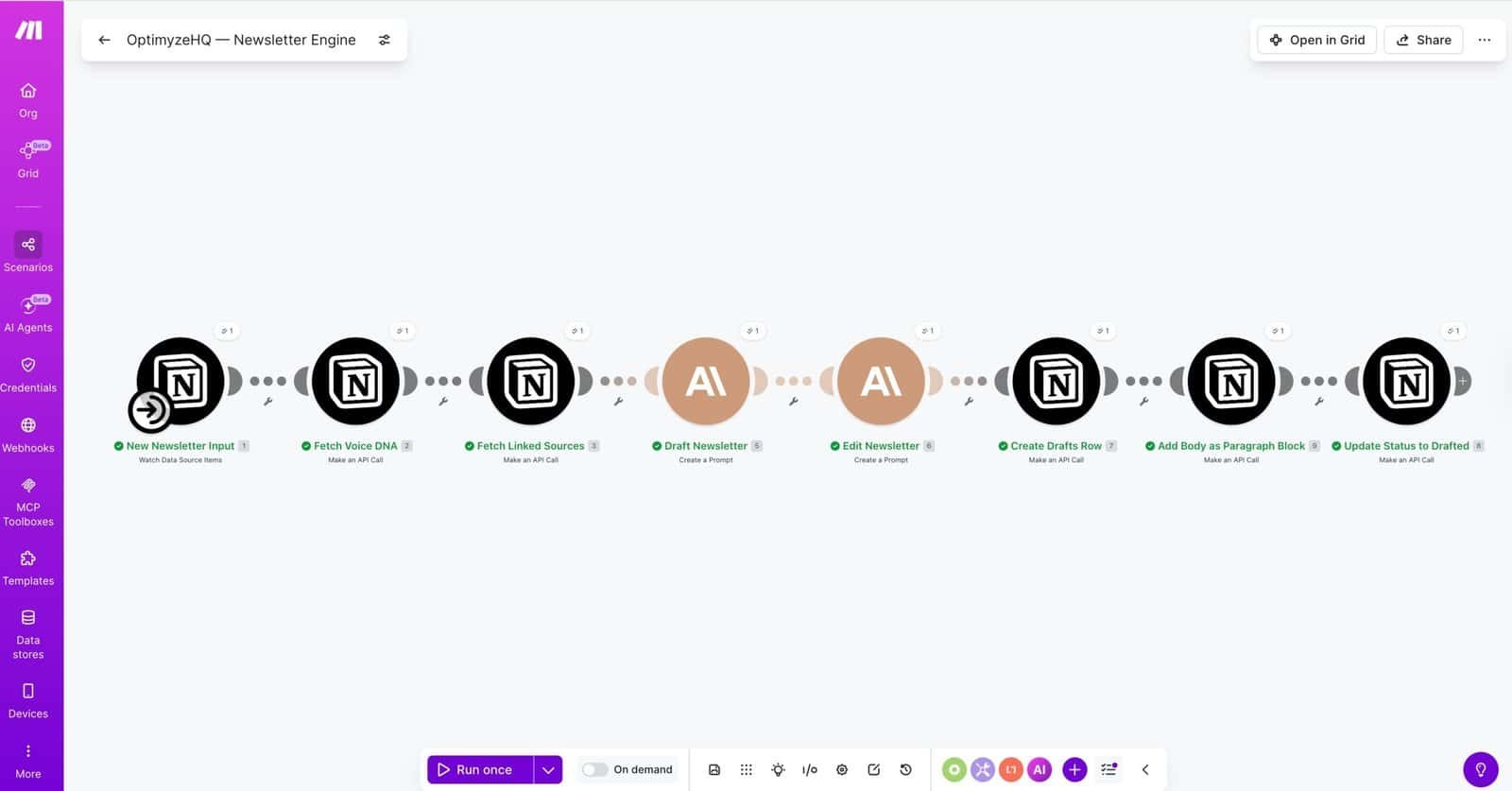Image resolution: width=1512 pixels, height=791 pixels.
Task: Click the 'Fetch Voice DNA' label
Action: (x=355, y=446)
